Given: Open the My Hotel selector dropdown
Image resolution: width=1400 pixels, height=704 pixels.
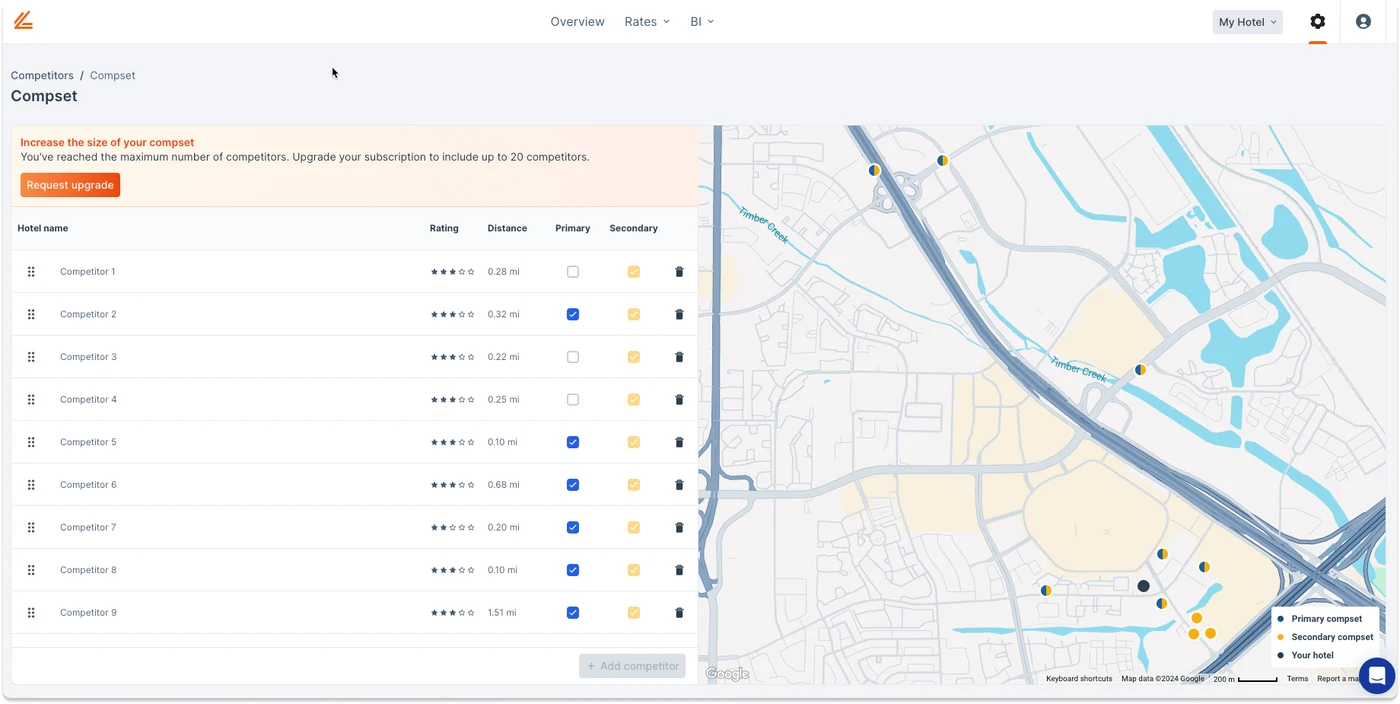Looking at the screenshot, I should click(x=1247, y=22).
